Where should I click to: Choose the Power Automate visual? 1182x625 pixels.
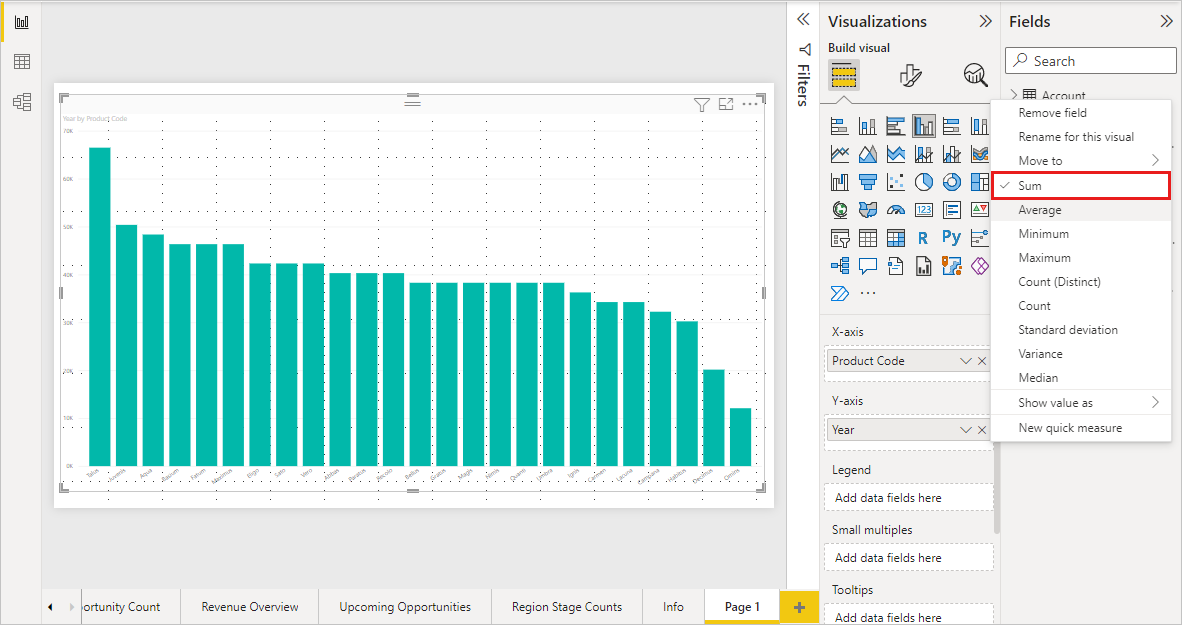(x=840, y=293)
